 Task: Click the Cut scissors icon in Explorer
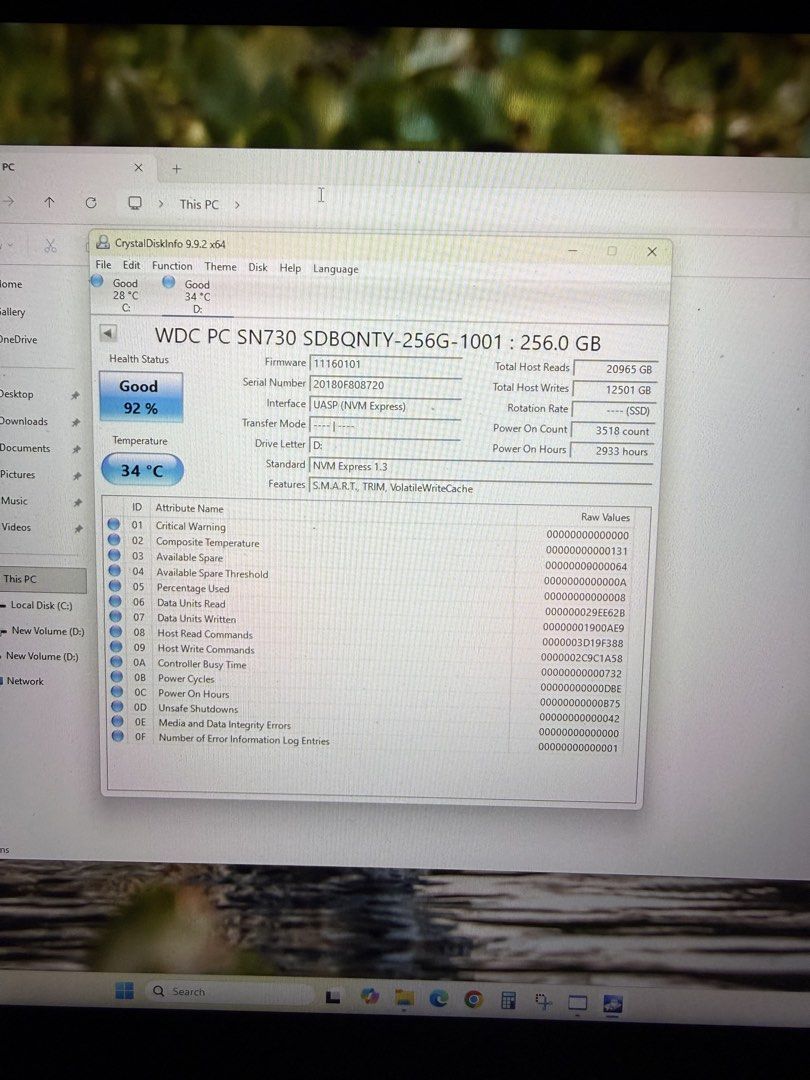50,245
